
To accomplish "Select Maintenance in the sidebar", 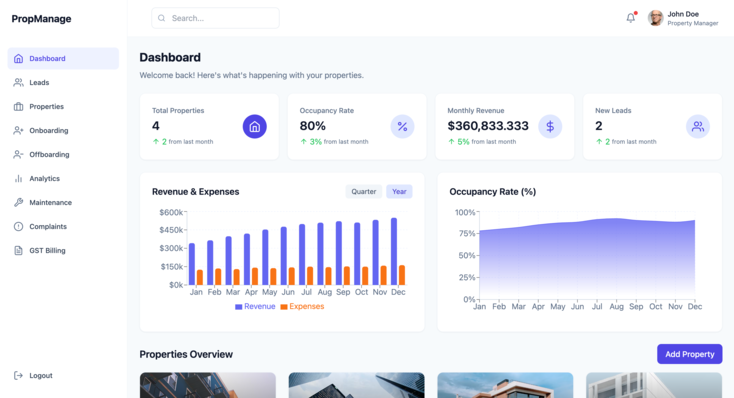I will [x=63, y=202].
